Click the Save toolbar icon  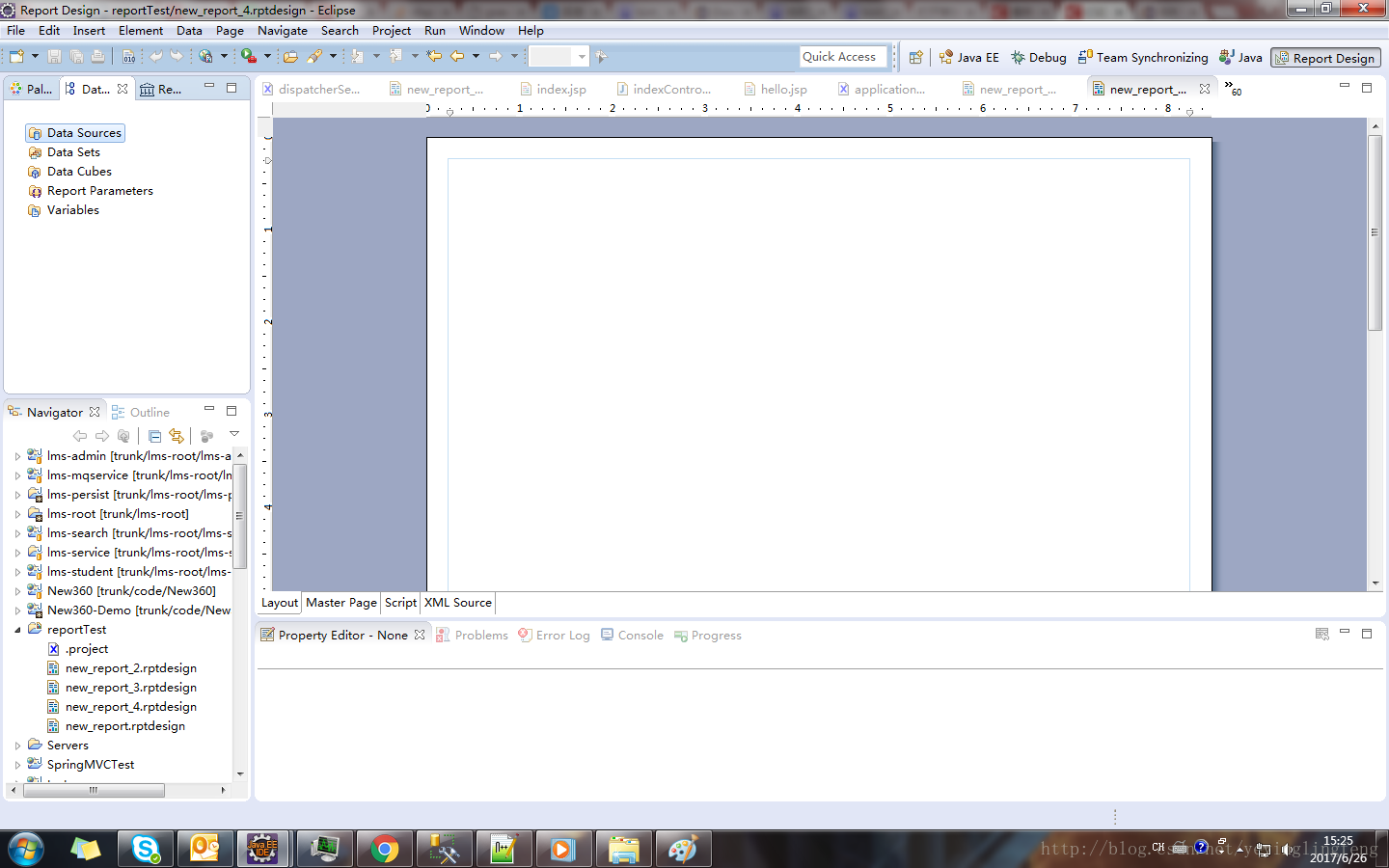(54, 57)
